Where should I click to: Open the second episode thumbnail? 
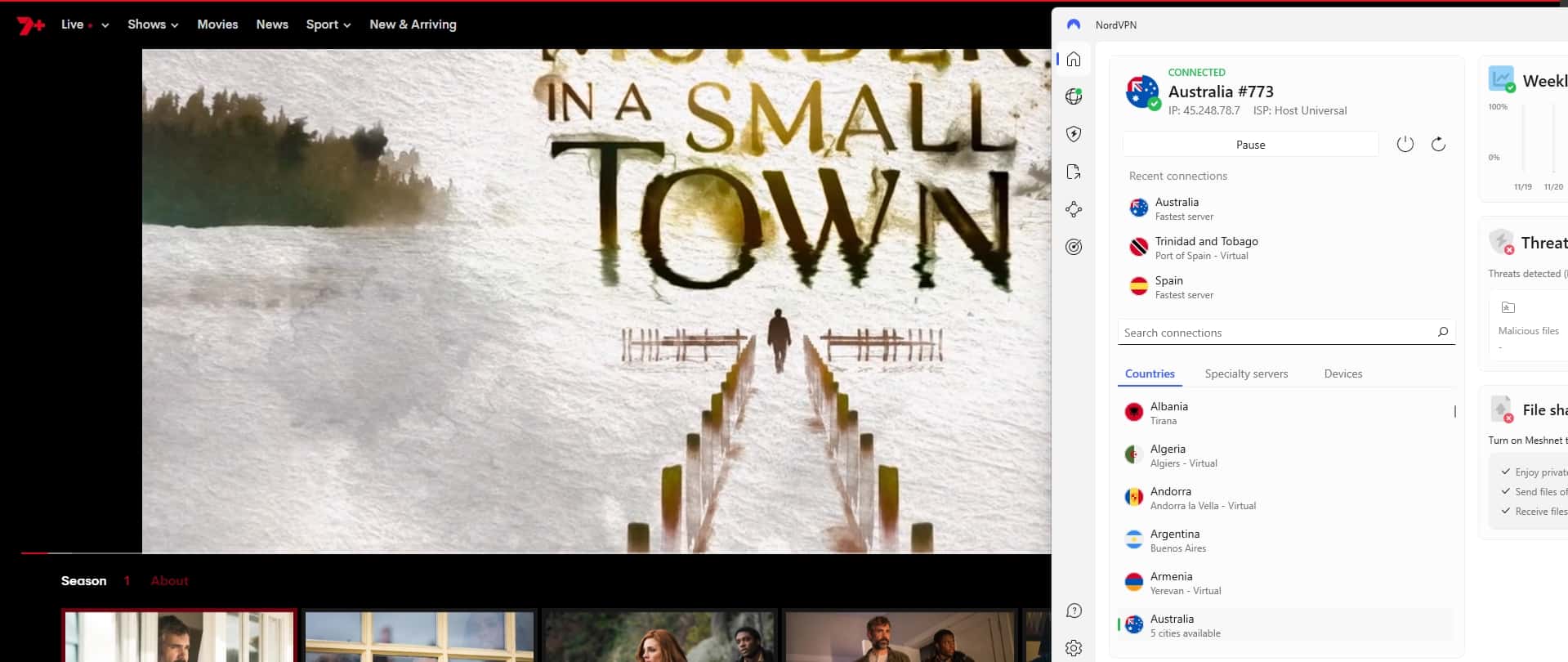tap(419, 635)
